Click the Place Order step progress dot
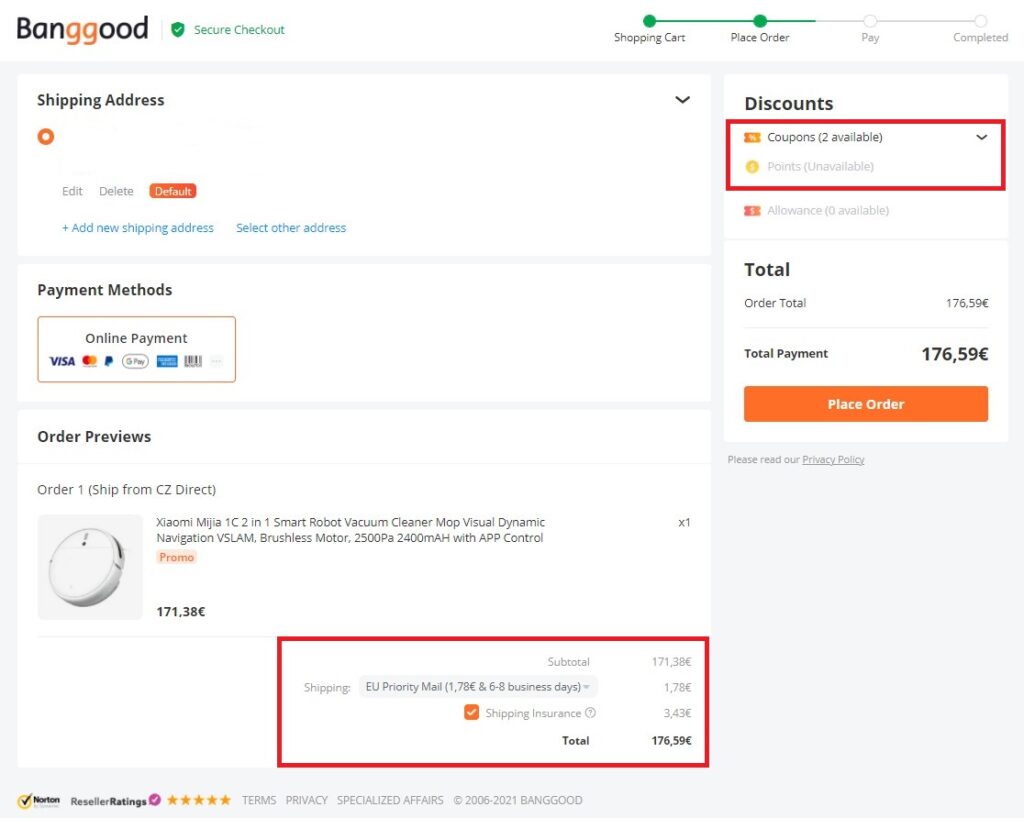The width and height of the screenshot is (1024, 818). 760,21
